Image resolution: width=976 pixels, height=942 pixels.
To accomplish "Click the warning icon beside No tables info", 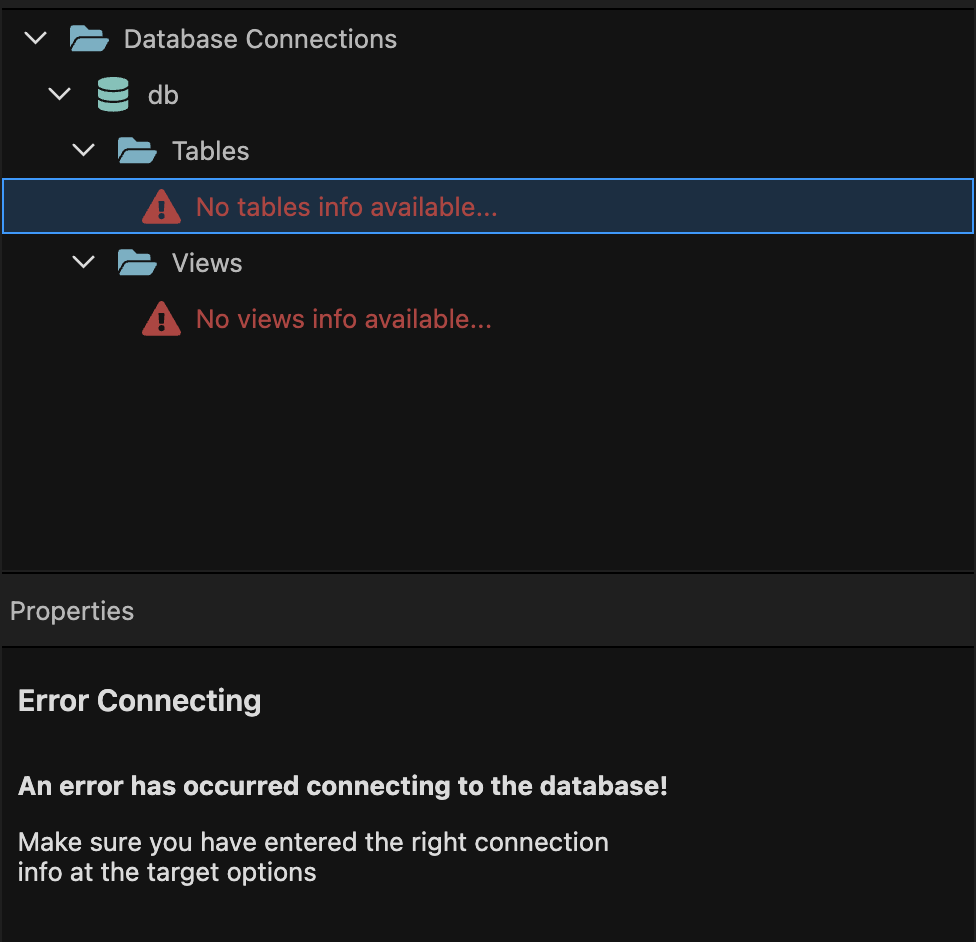I will click(x=161, y=207).
